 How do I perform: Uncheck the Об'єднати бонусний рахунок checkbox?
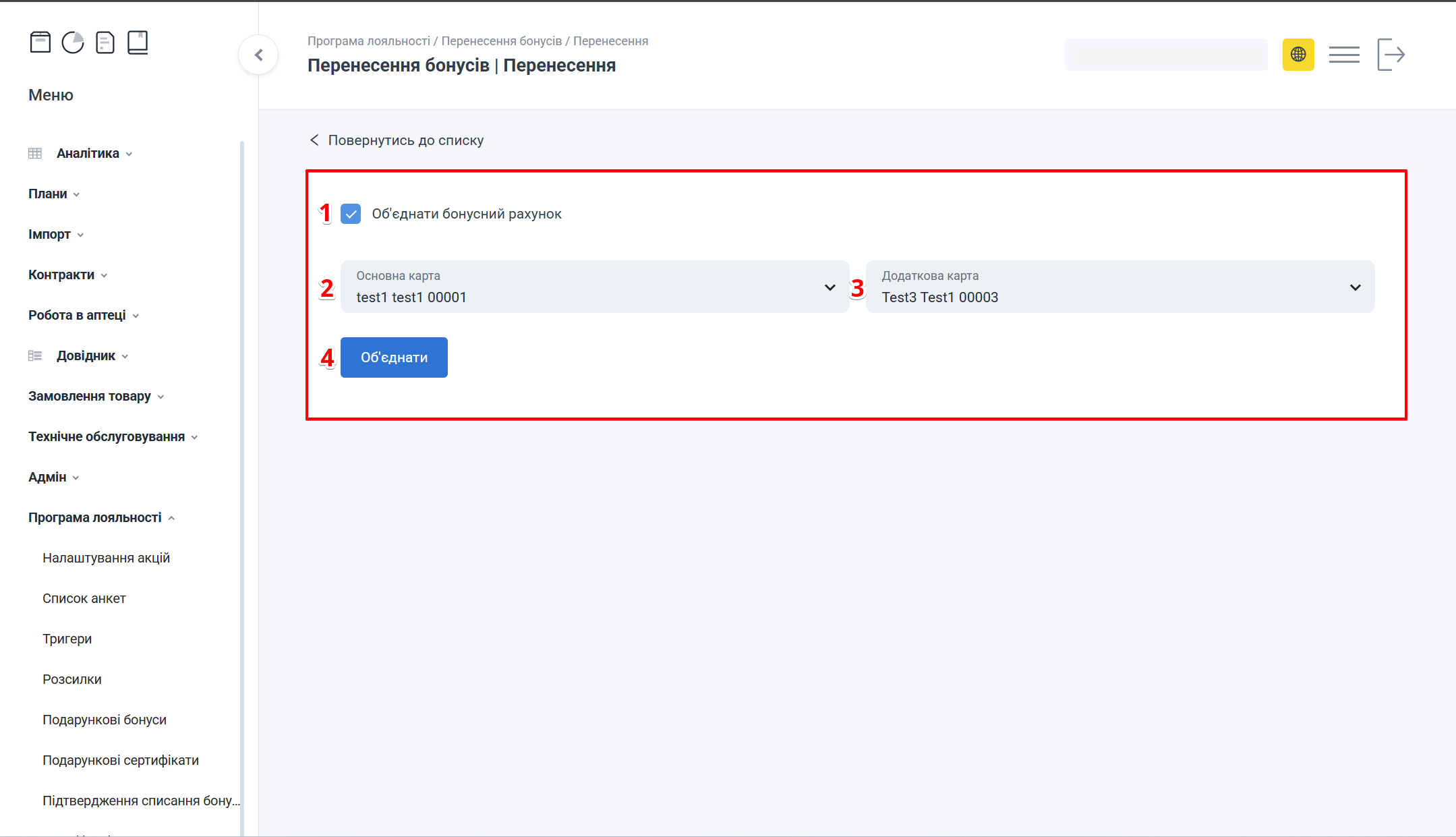pos(351,214)
